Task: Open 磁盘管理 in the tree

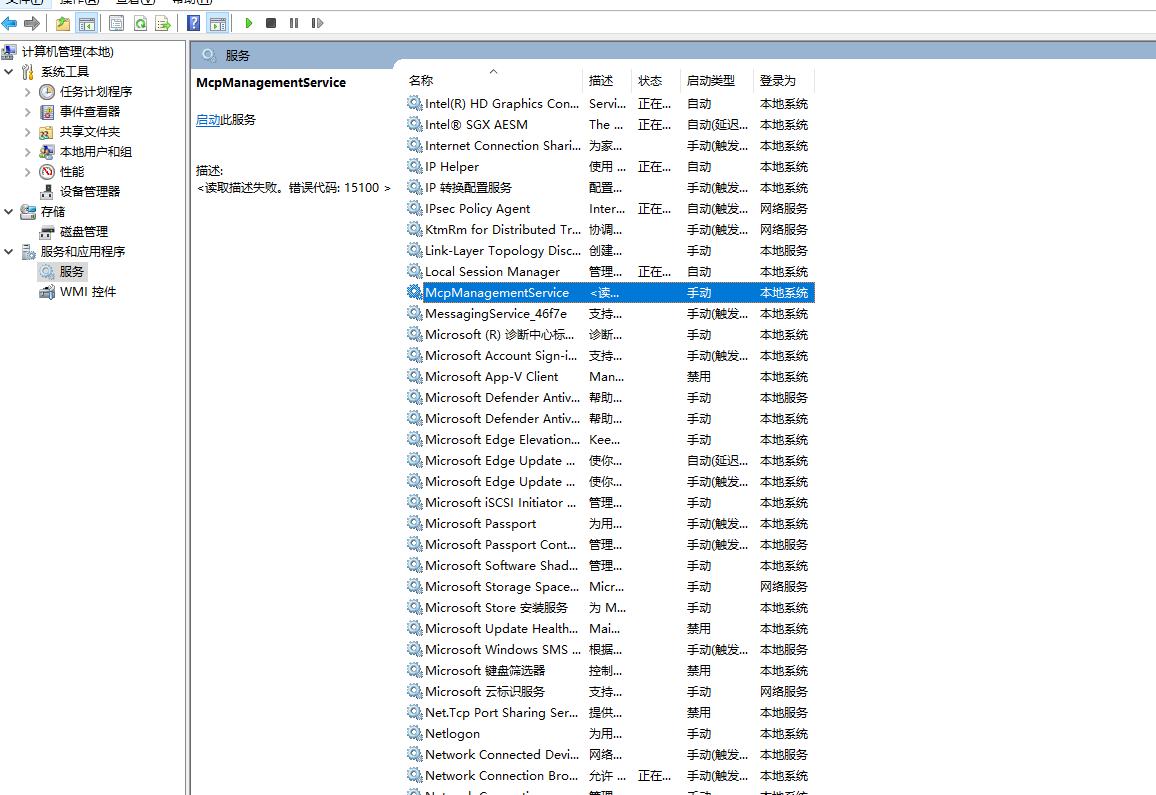Action: click(x=83, y=232)
